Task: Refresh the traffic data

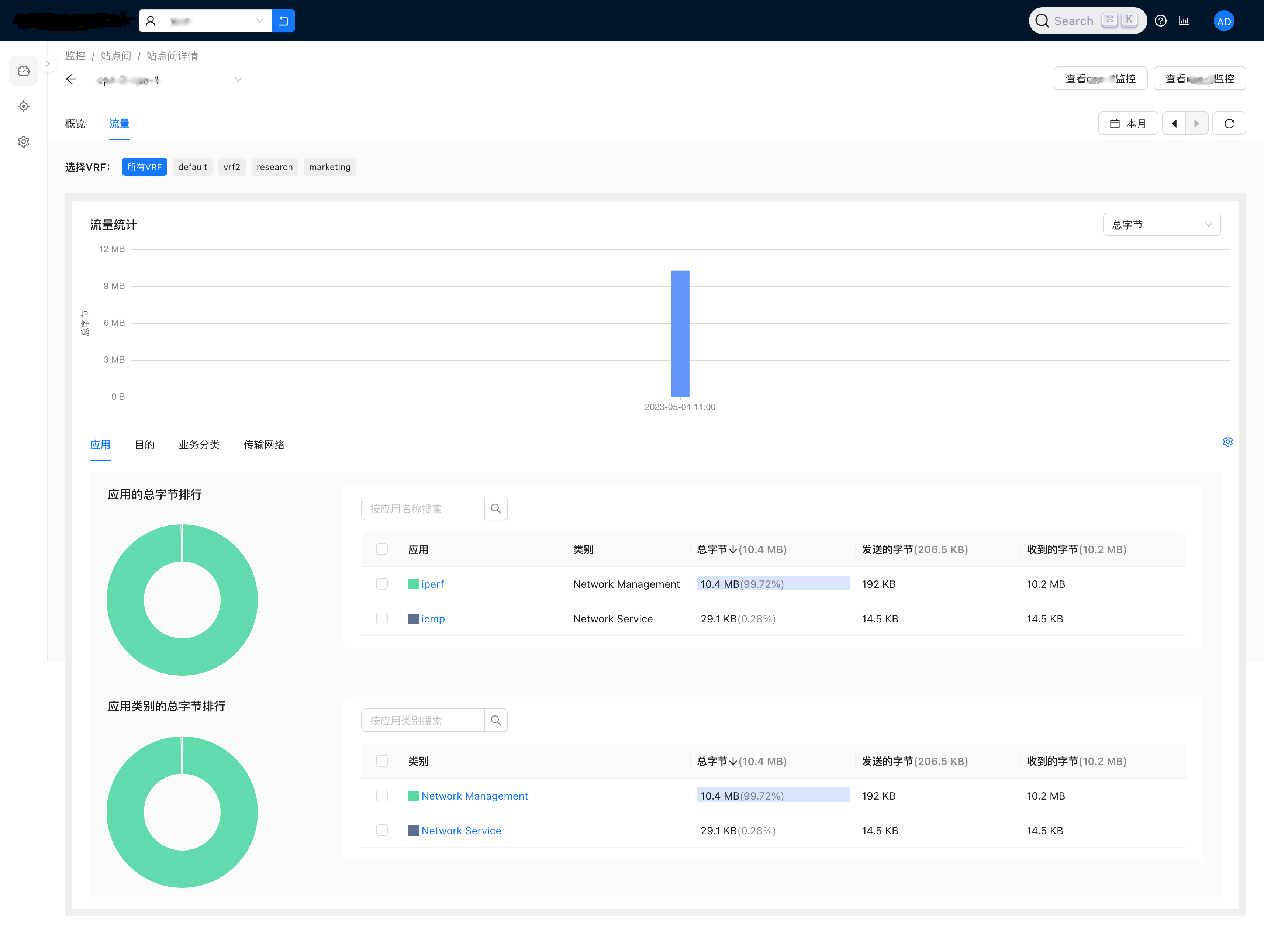Action: 1229,124
